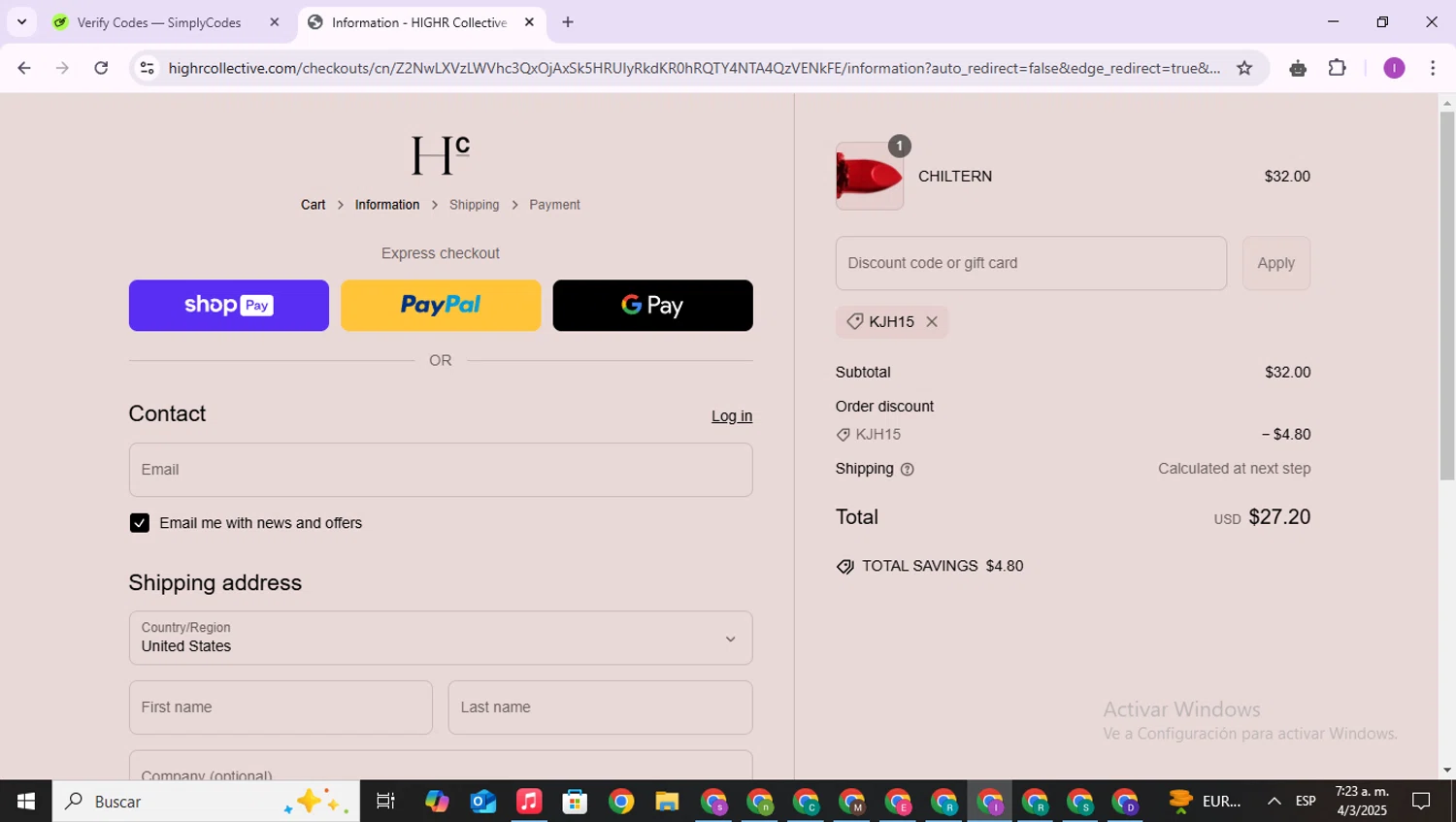Focus the First name field
1456x822 pixels.
(x=281, y=707)
